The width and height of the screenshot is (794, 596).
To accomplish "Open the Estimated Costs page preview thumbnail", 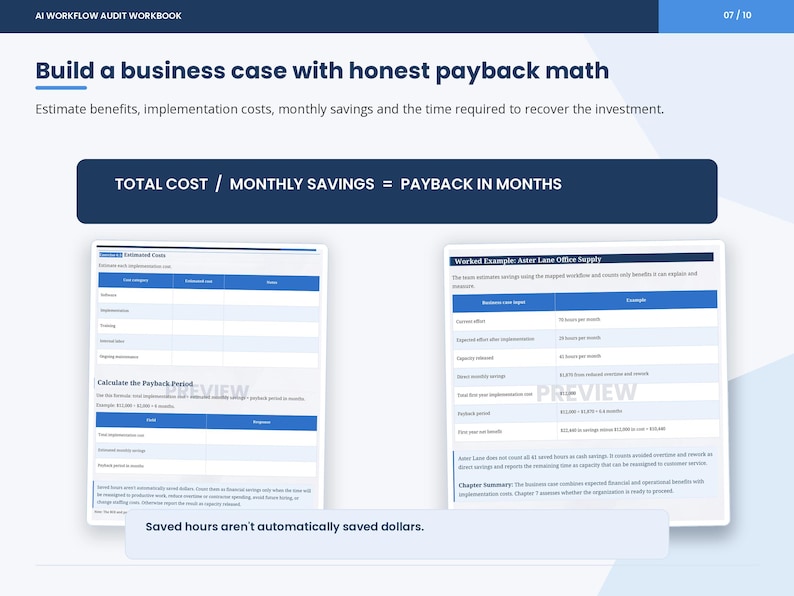I will 207,382.
